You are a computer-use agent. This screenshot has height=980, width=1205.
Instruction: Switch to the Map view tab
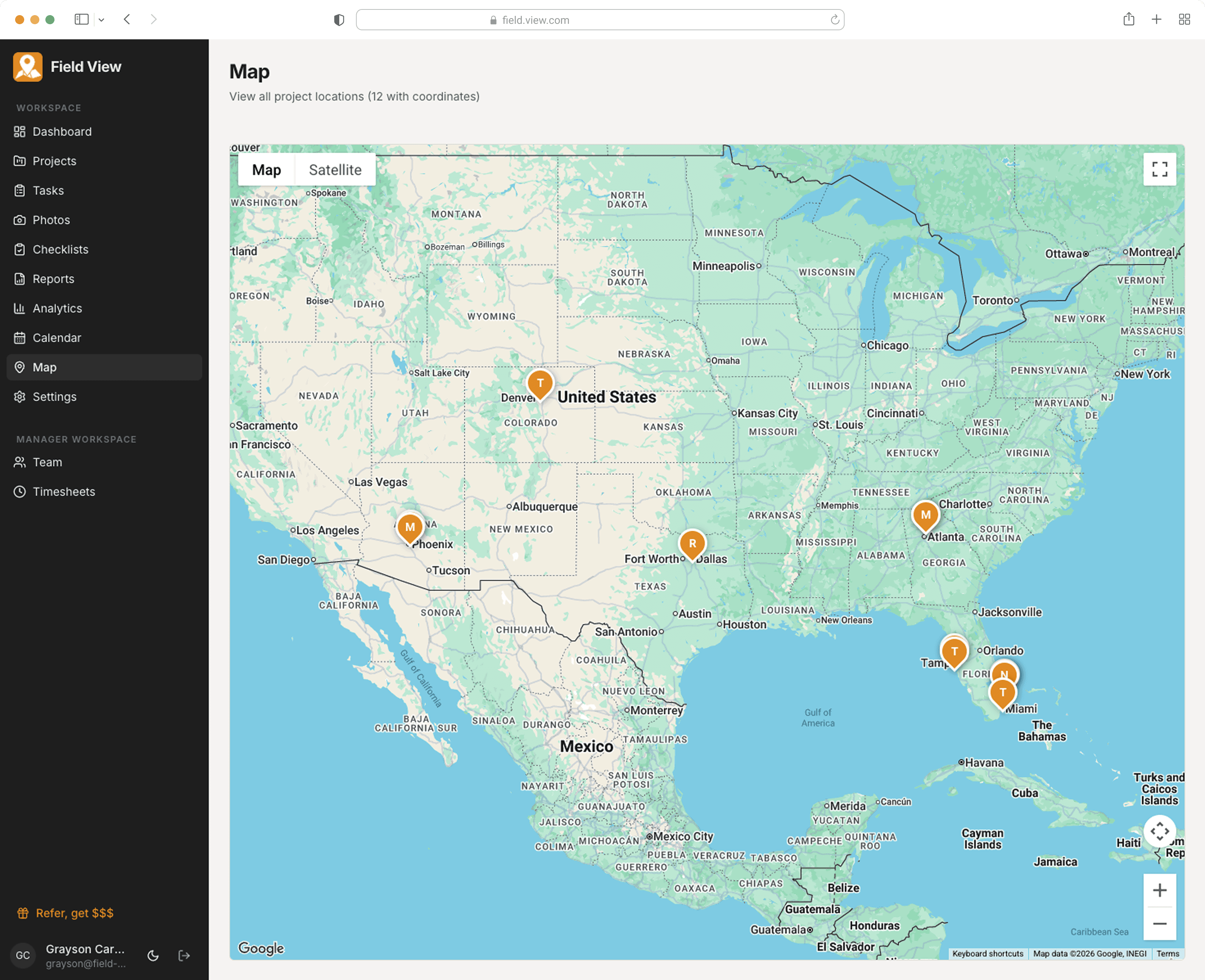pyautogui.click(x=267, y=169)
